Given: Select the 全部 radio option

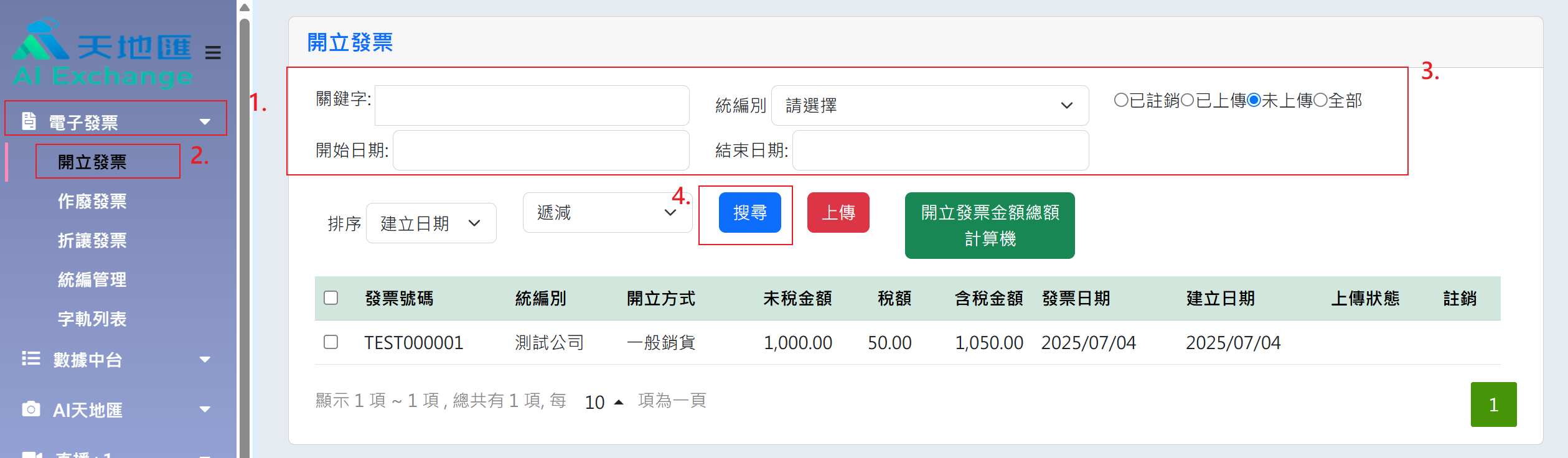Looking at the screenshot, I should pyautogui.click(x=1320, y=100).
